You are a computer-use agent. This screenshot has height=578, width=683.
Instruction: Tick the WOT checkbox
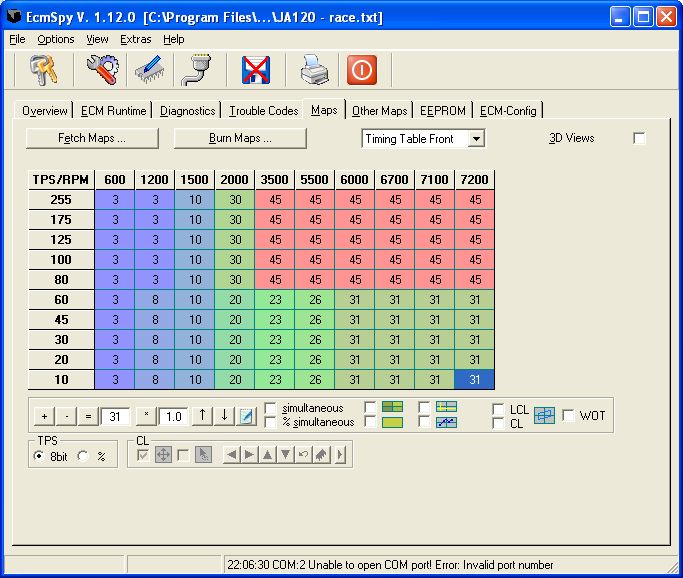[569, 416]
